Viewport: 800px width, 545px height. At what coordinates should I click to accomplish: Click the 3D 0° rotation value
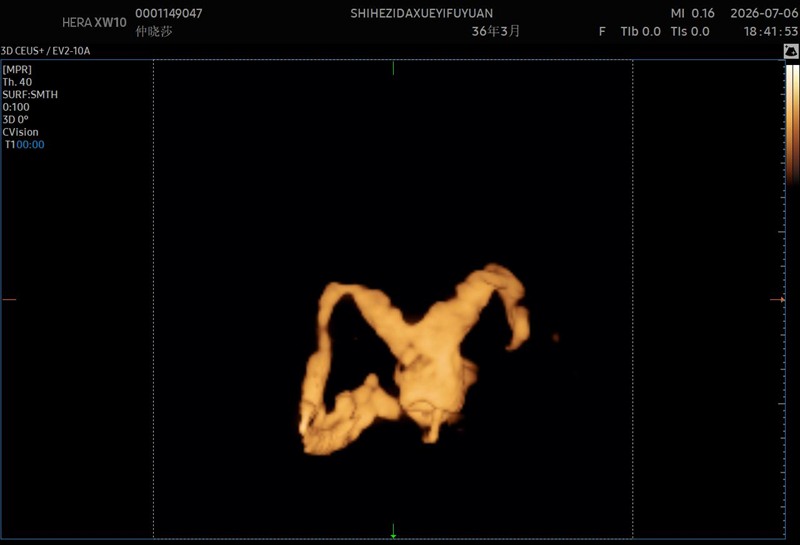coord(15,119)
